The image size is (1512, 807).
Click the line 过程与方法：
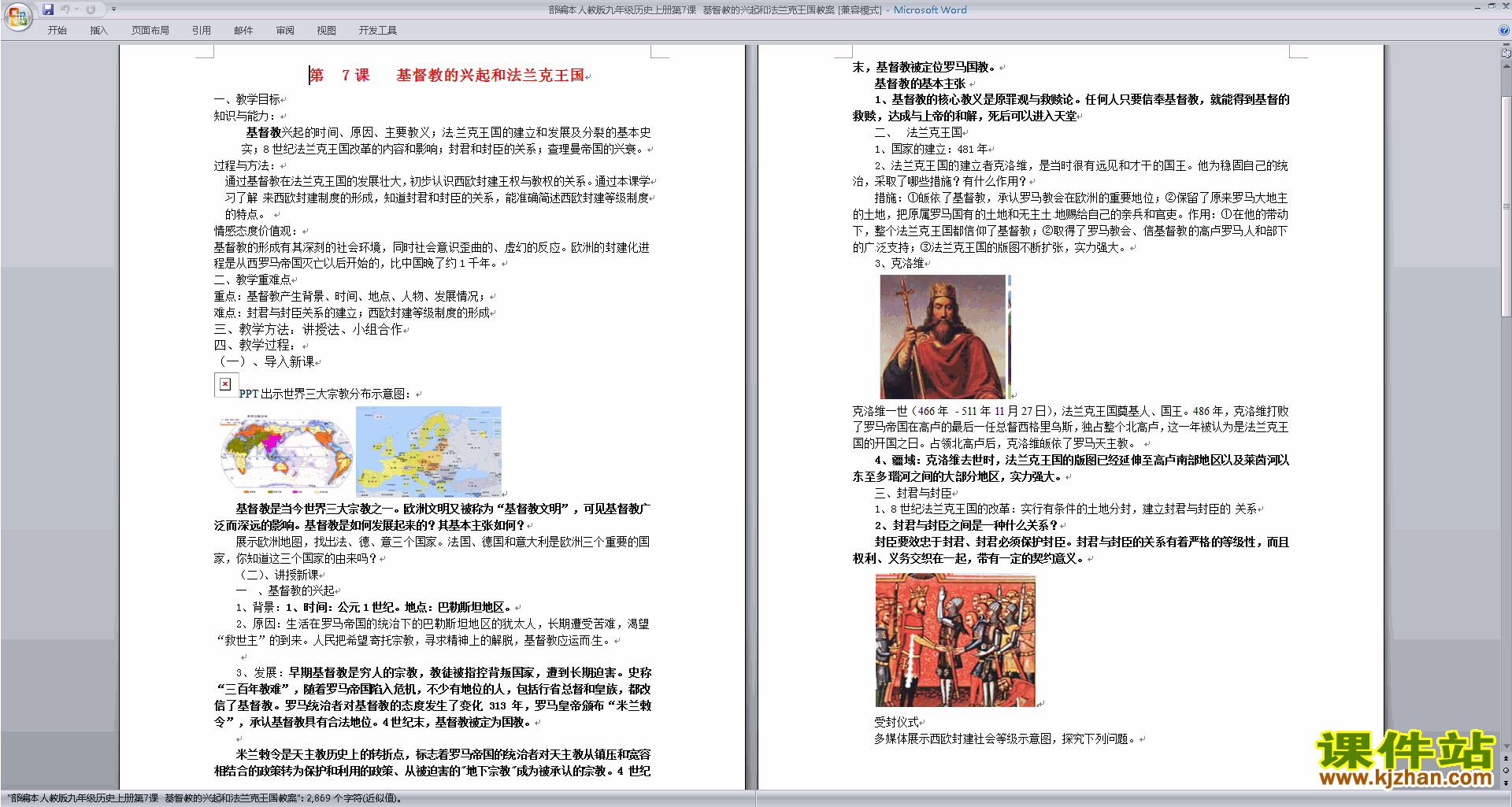[245, 165]
